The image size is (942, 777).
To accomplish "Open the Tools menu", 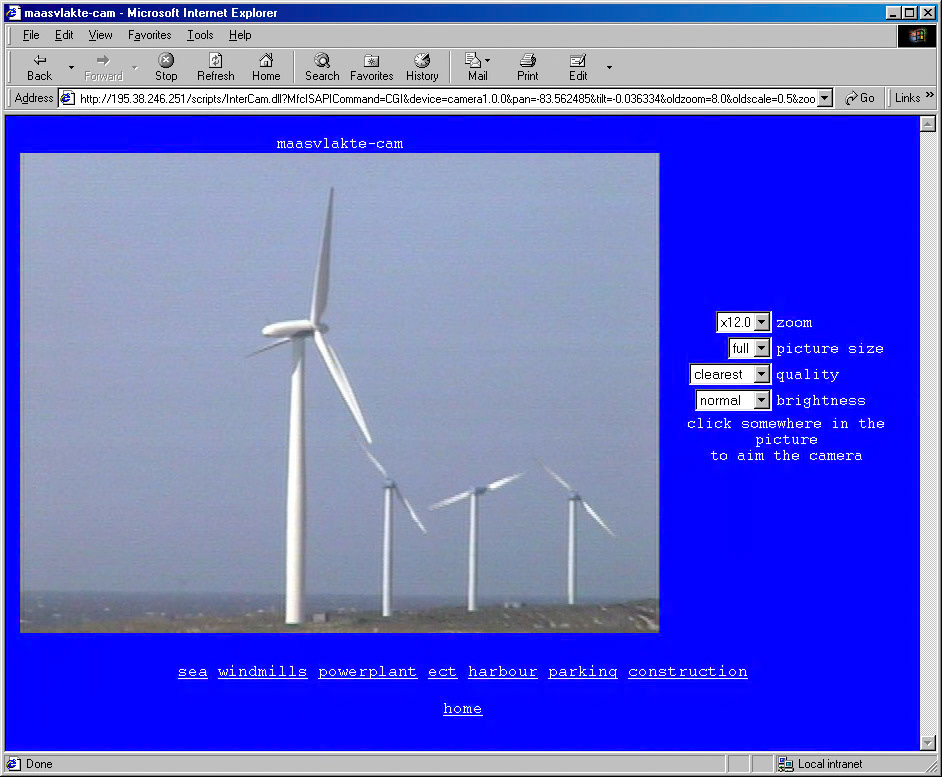I will (x=199, y=35).
